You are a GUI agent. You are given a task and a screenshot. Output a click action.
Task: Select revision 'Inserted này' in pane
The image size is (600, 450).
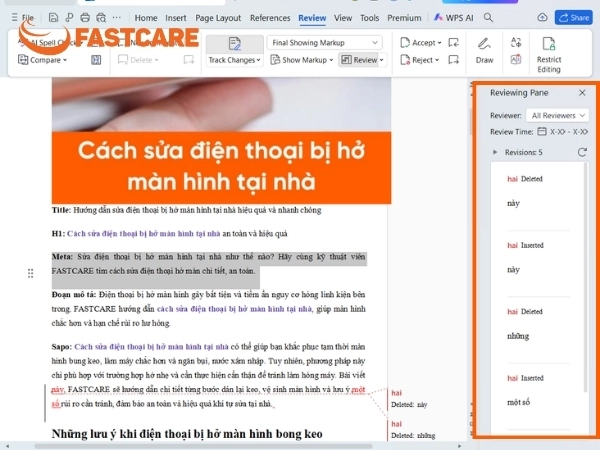538,258
